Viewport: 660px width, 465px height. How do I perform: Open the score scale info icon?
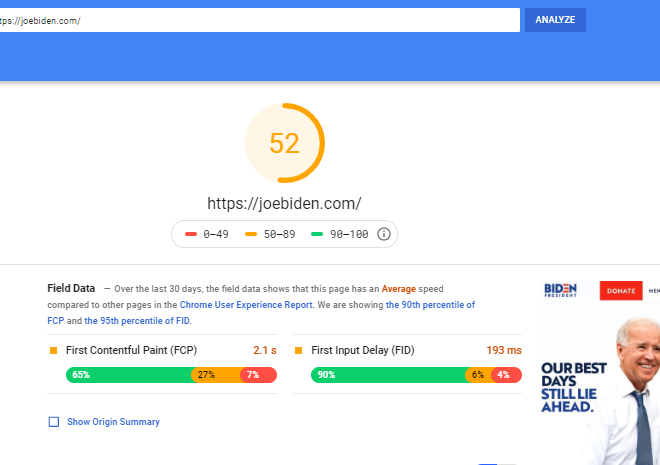[383, 234]
